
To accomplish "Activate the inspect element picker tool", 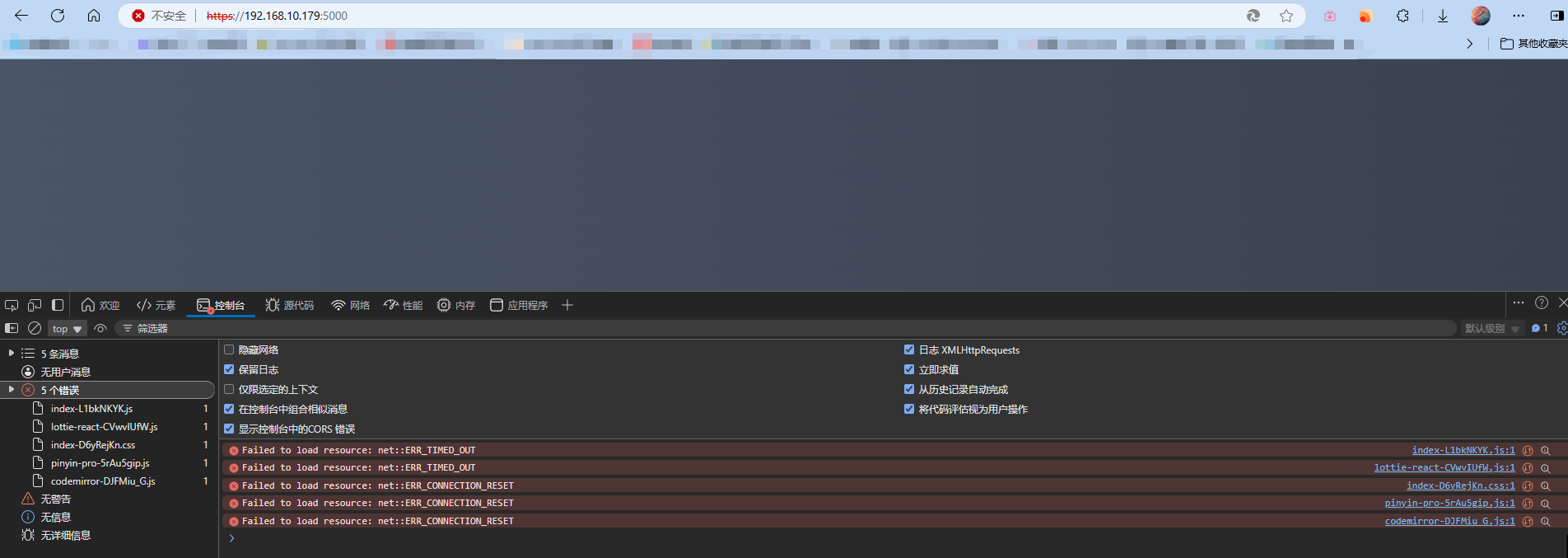I will [12, 305].
